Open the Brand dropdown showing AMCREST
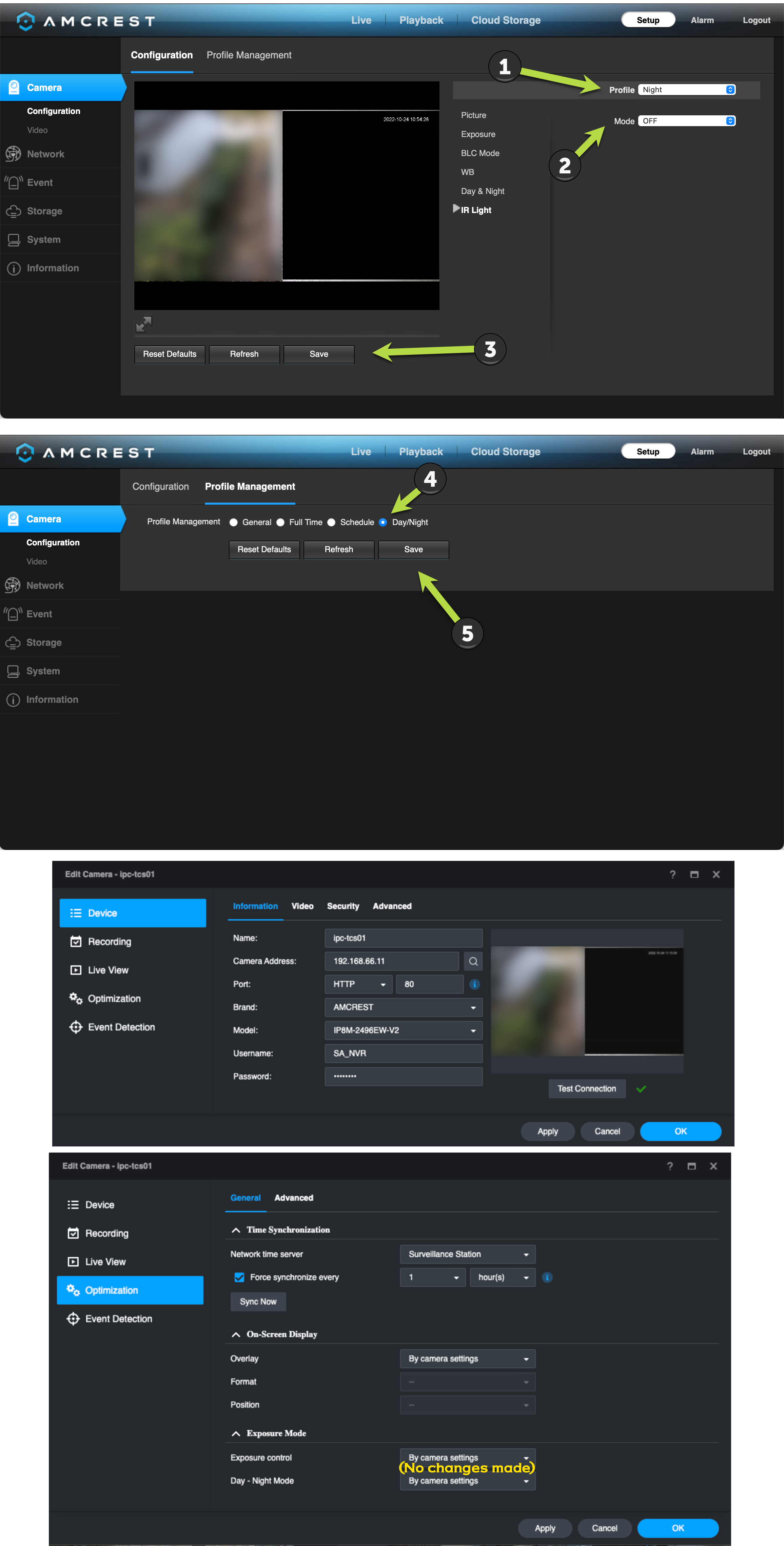 [403, 1007]
